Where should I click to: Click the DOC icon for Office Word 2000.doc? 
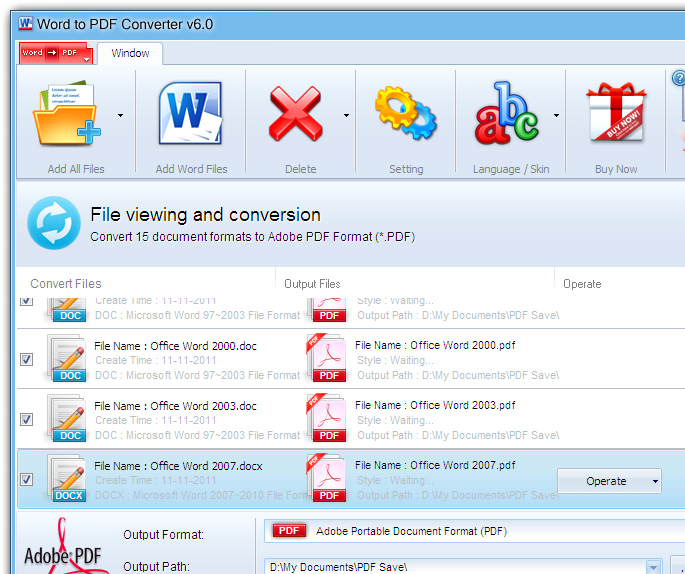[67, 359]
